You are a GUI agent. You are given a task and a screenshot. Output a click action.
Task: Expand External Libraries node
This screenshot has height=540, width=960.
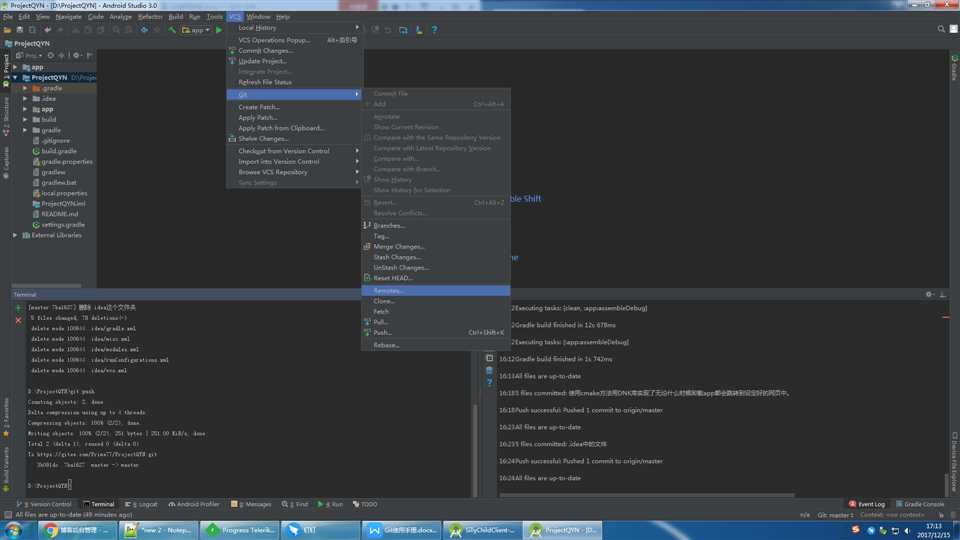pyautogui.click(x=15, y=235)
